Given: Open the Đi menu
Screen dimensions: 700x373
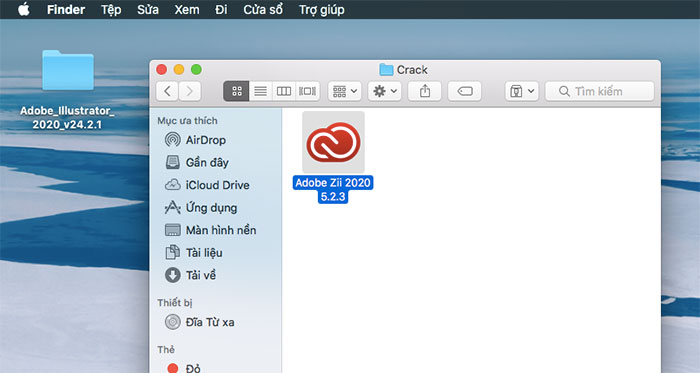Looking at the screenshot, I should tap(221, 9).
